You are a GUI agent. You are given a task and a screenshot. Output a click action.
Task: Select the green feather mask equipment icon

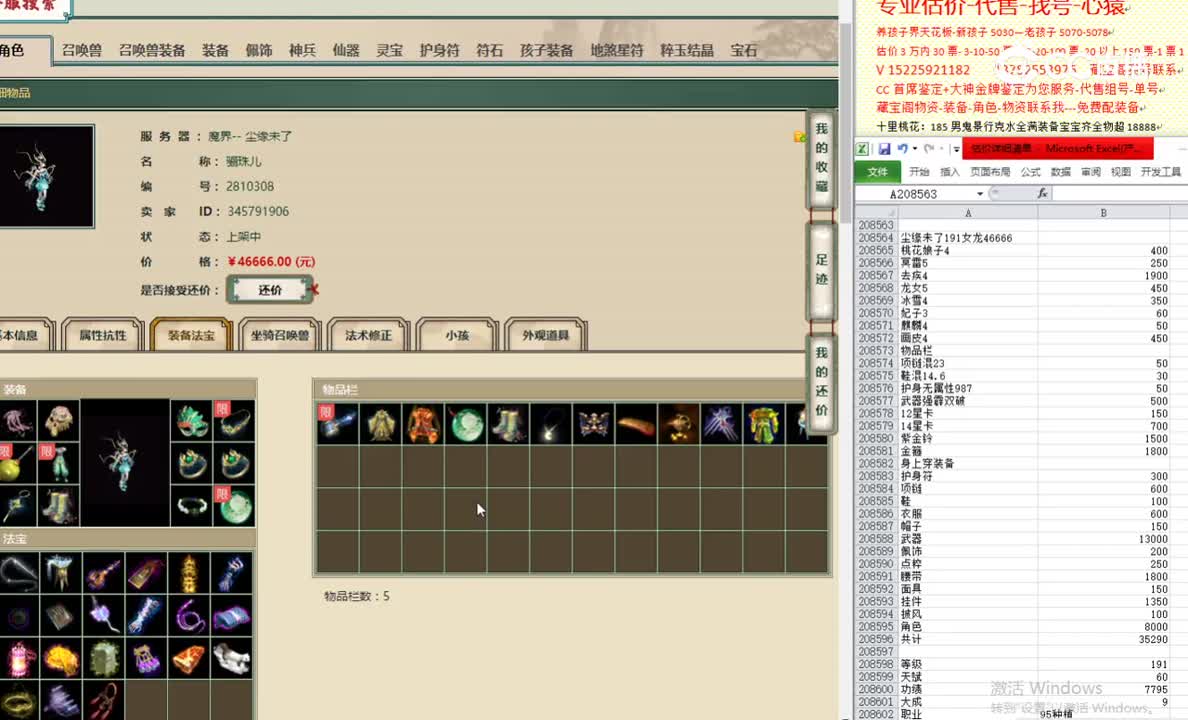pos(191,421)
